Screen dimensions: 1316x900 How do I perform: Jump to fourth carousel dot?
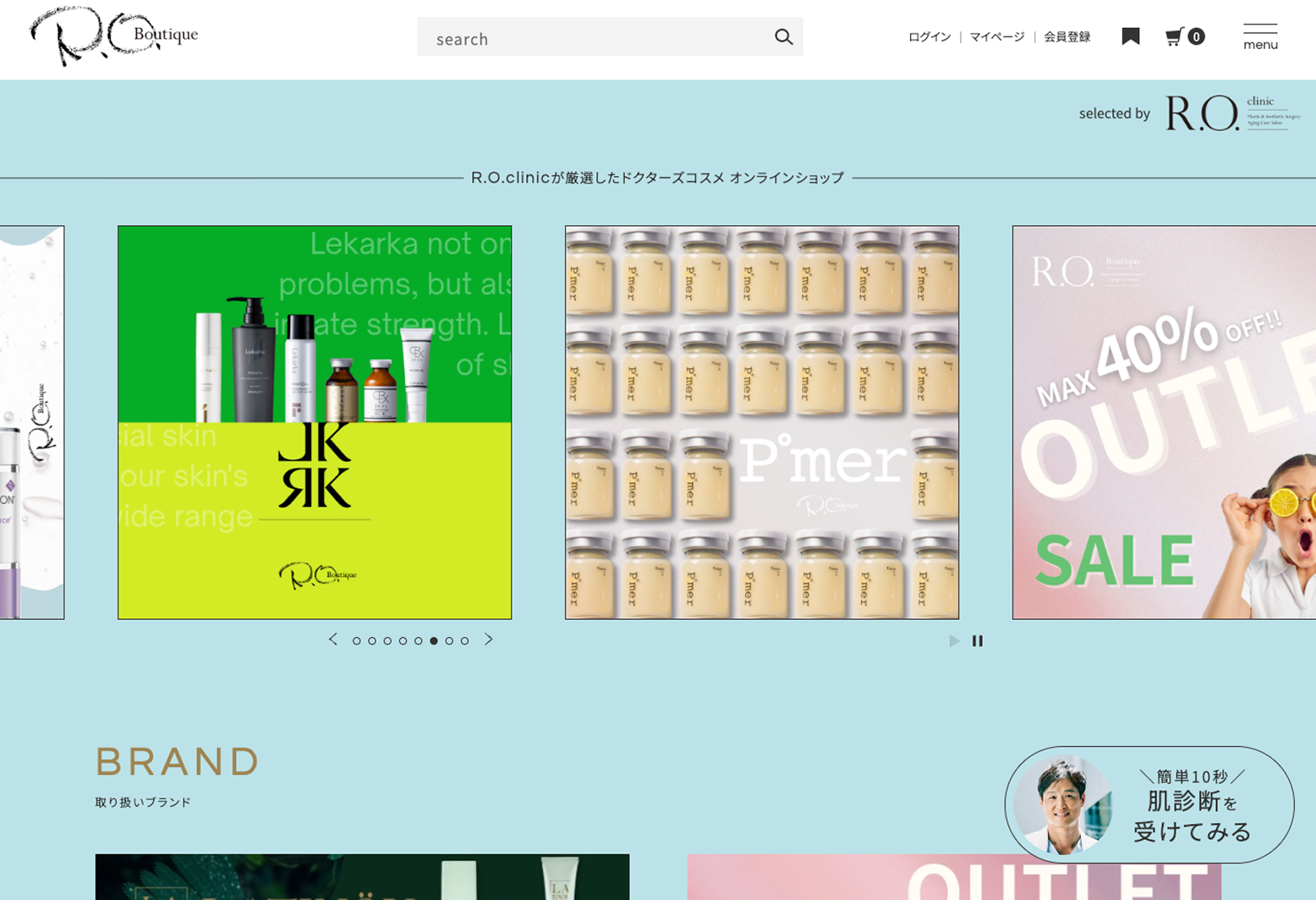[x=403, y=641]
